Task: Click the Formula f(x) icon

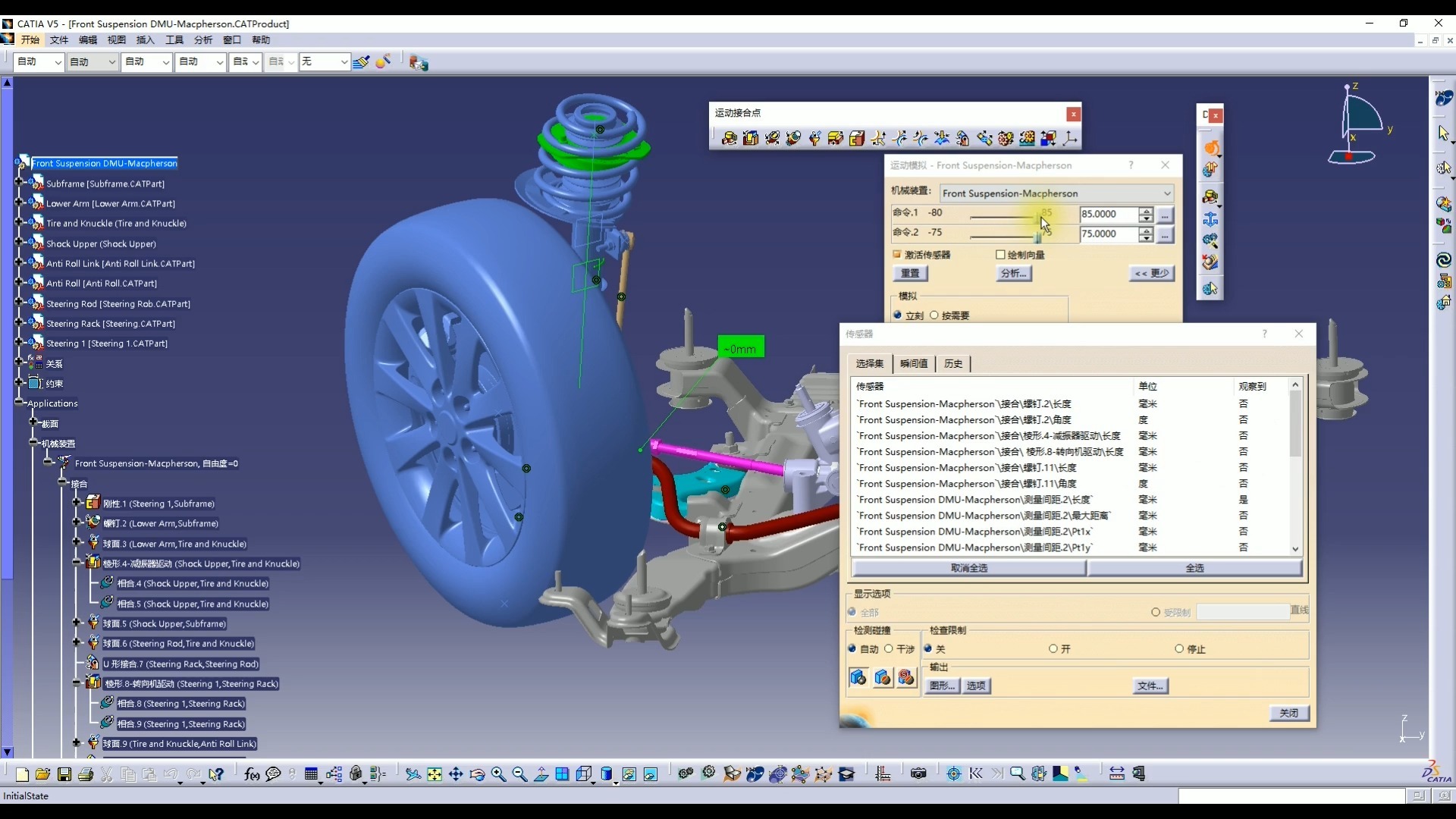Action: (x=252, y=774)
